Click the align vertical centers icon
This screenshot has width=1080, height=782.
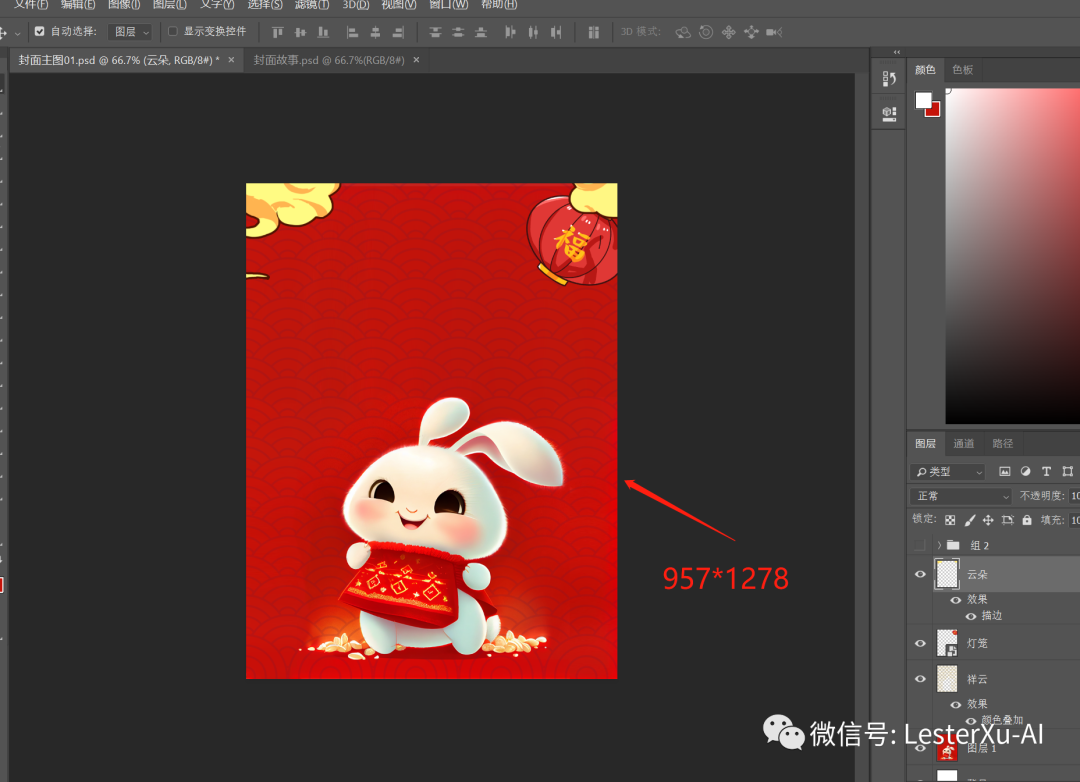300,32
